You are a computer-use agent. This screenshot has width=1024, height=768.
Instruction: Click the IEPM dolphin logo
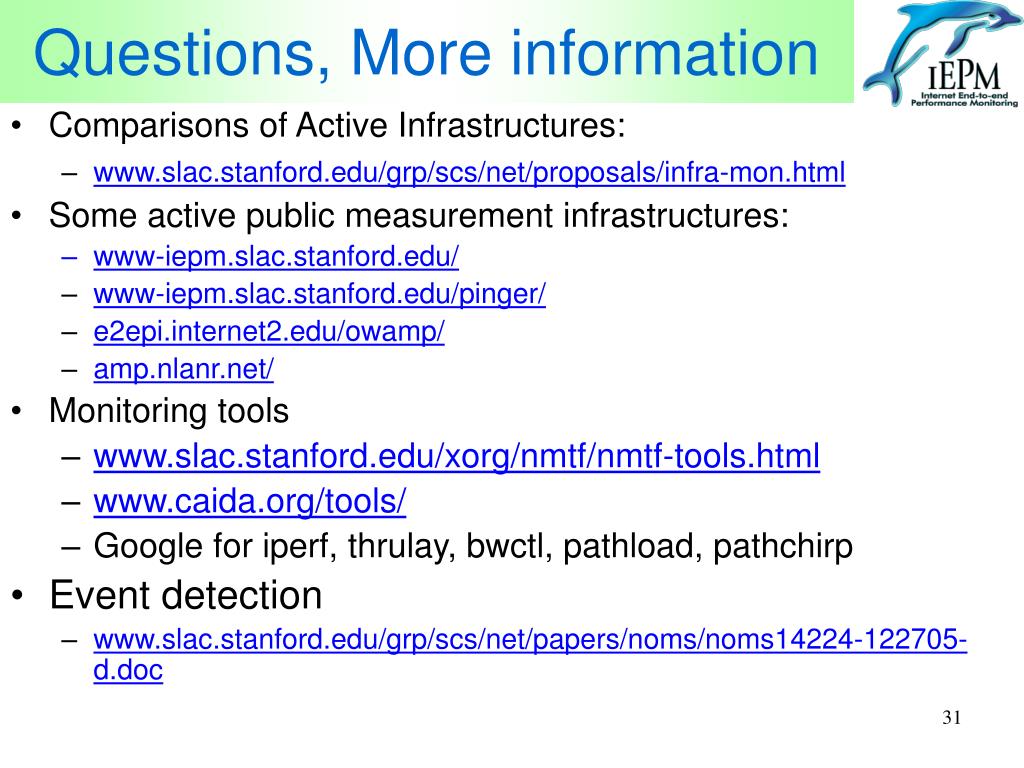tap(941, 54)
